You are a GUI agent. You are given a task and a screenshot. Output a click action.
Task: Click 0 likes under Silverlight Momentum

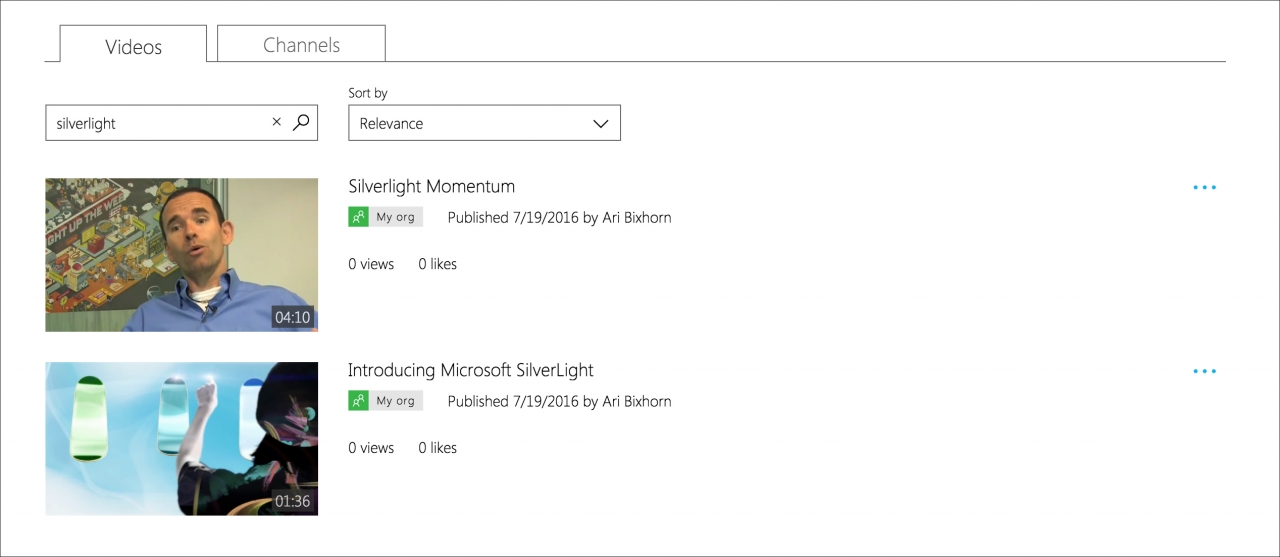(437, 264)
